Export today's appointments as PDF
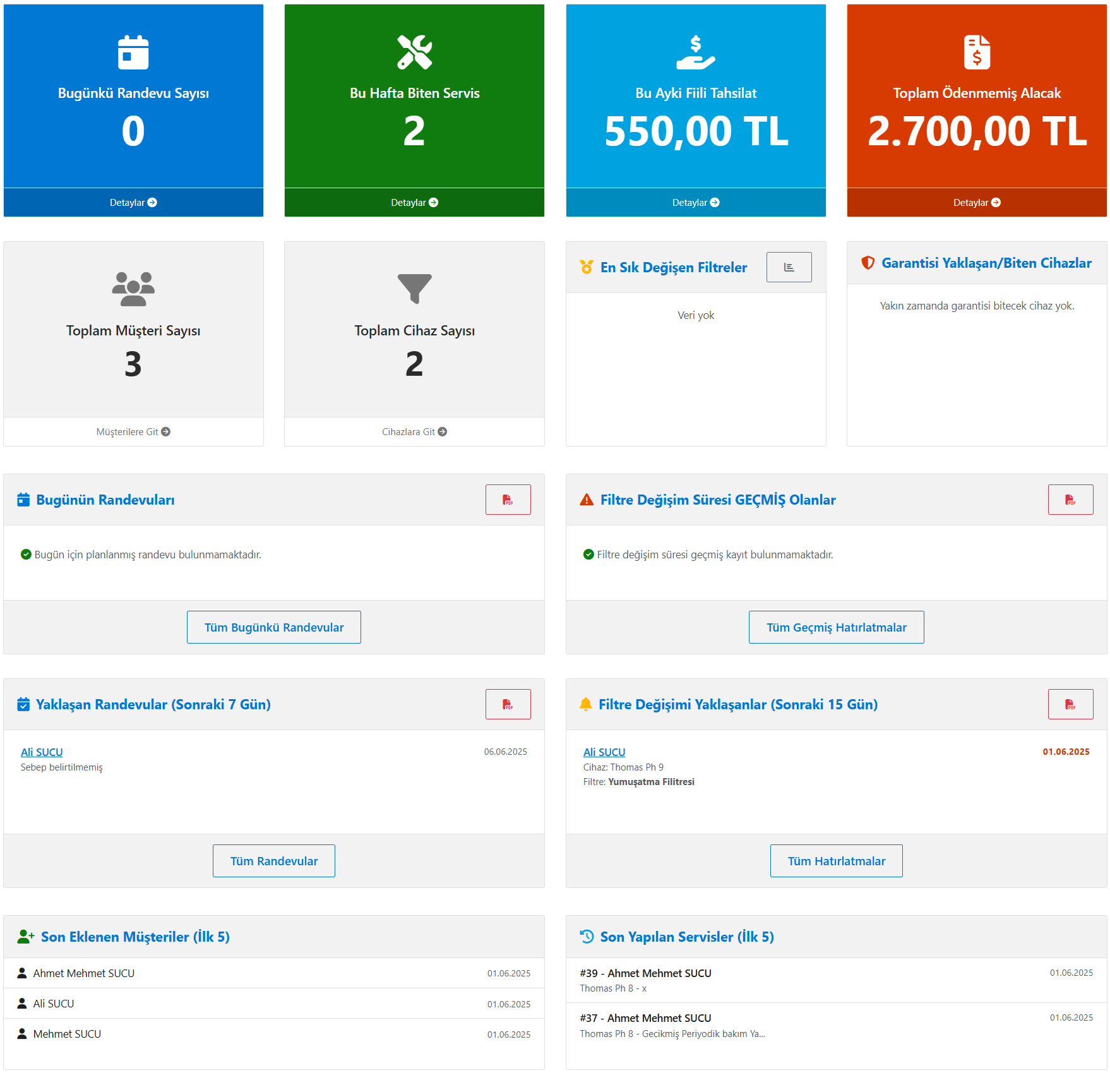 pos(508,500)
